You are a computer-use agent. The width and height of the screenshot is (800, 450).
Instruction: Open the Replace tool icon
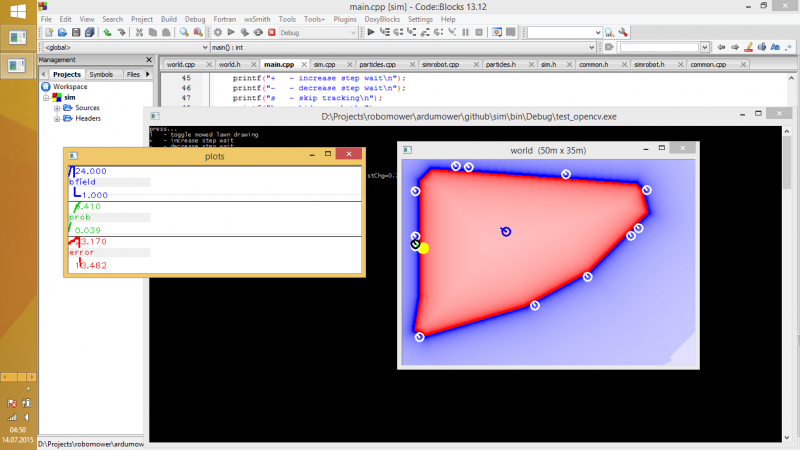click(x=198, y=33)
